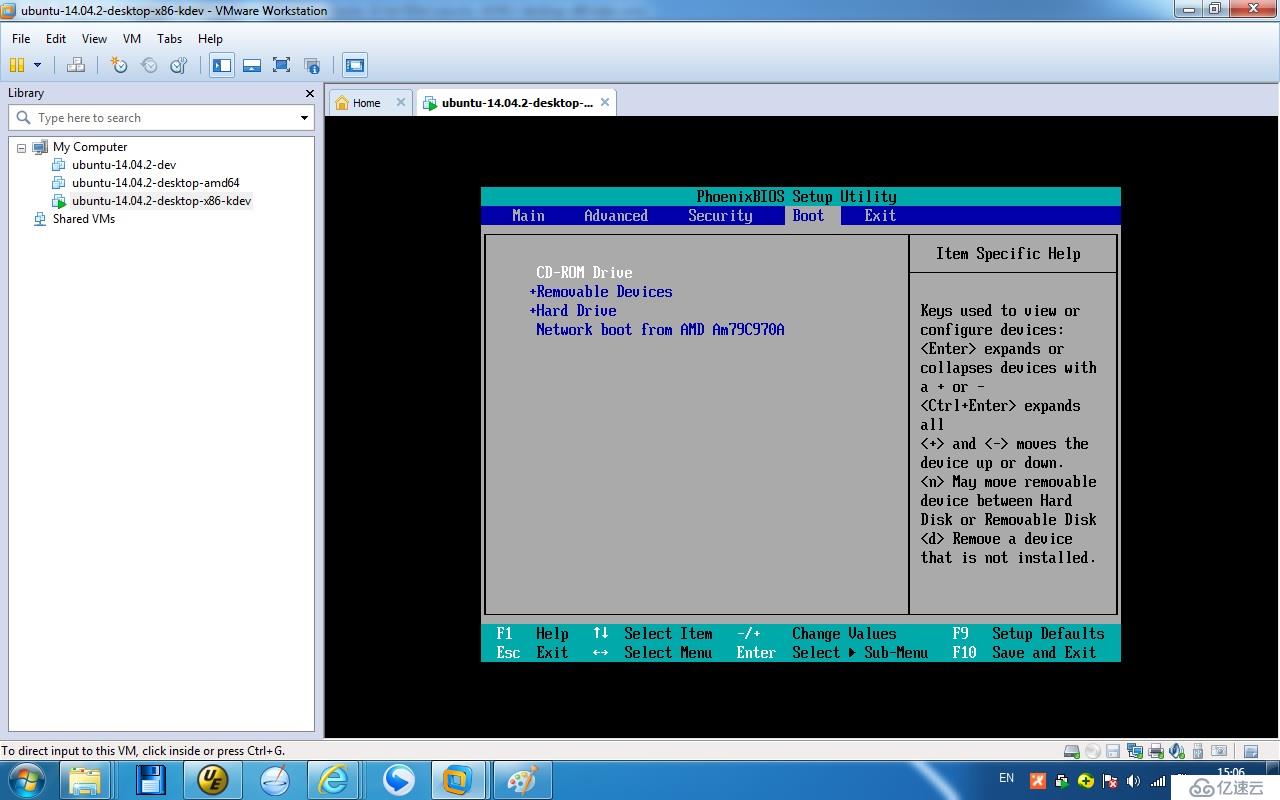Open the View menu
Screen dimensions: 1280x800
94,38
